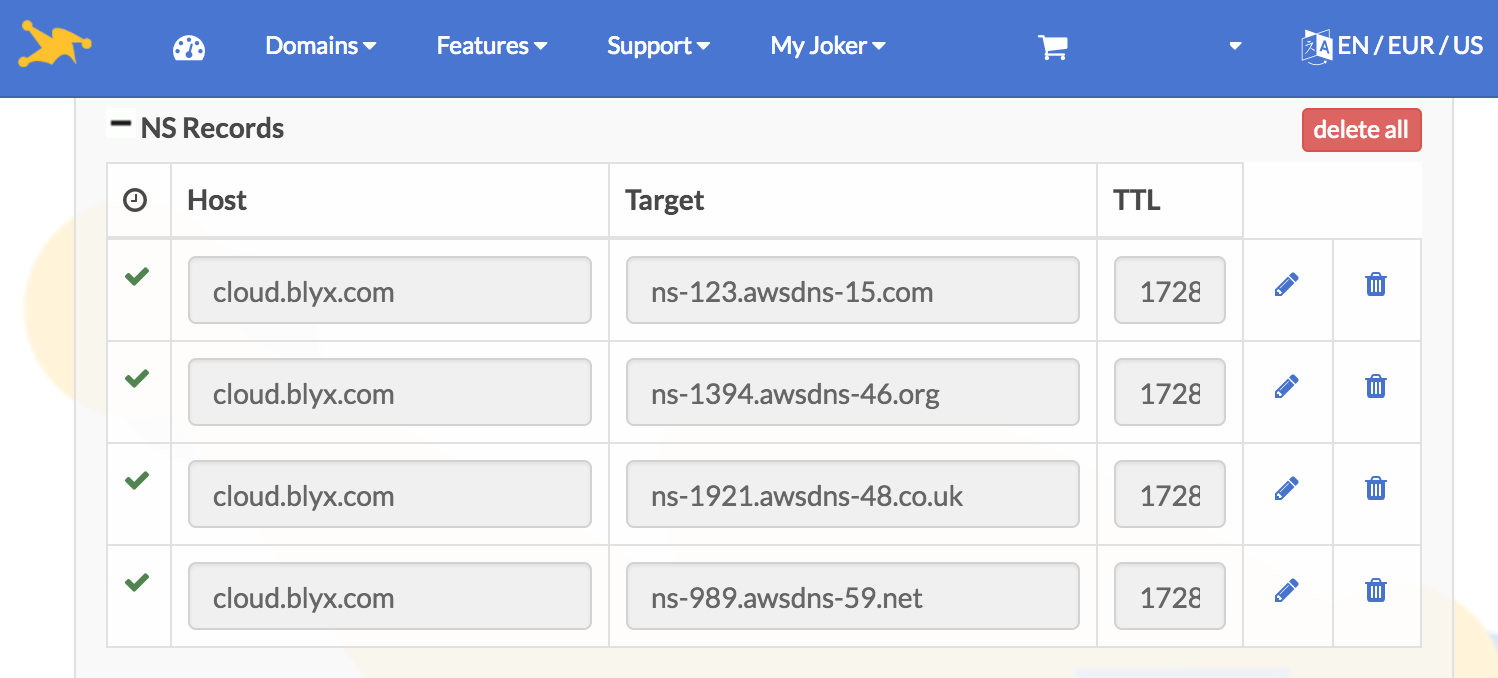Open the shopping cart
Image resolution: width=1498 pixels, height=678 pixels.
[x=1053, y=47]
